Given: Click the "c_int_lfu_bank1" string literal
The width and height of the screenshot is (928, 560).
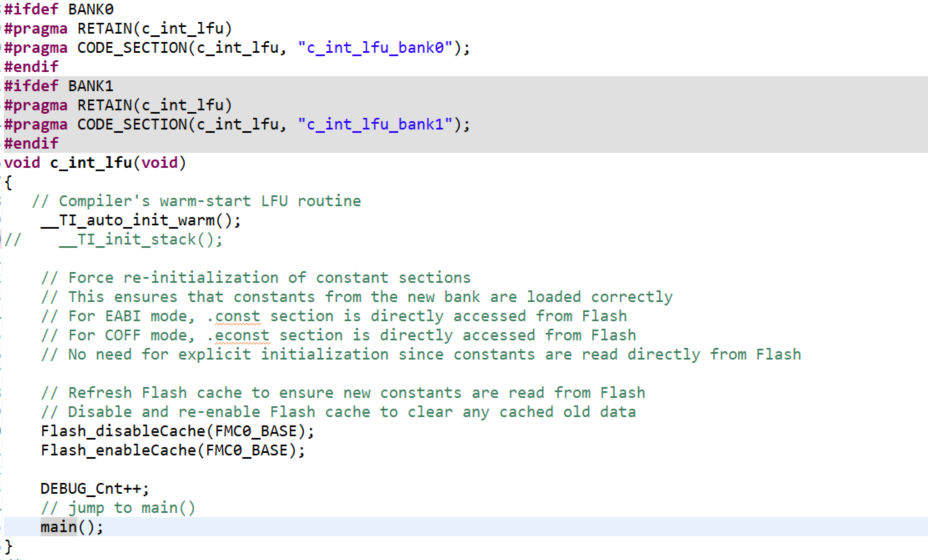Looking at the screenshot, I should (375, 124).
